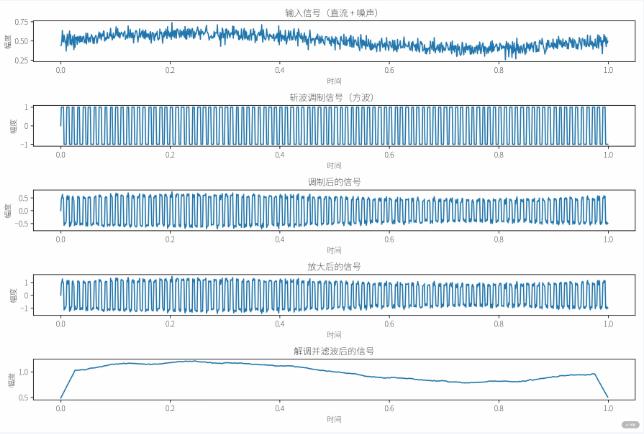This screenshot has width=644, height=434.
Task: Click the title '输入信号 (直流 + 噪声)'
Action: coord(334,13)
